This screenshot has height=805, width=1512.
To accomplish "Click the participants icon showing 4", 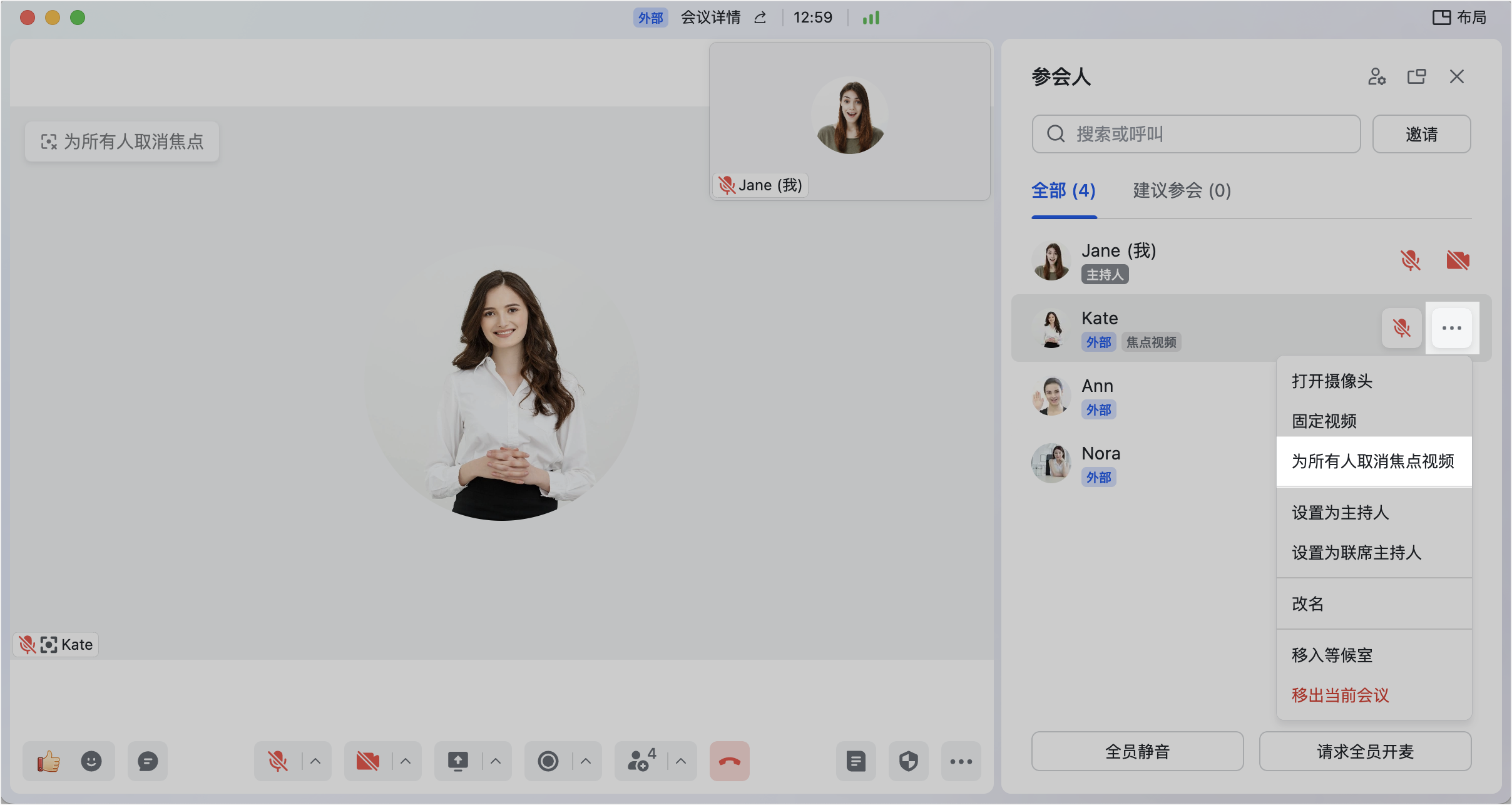I will coord(641,761).
